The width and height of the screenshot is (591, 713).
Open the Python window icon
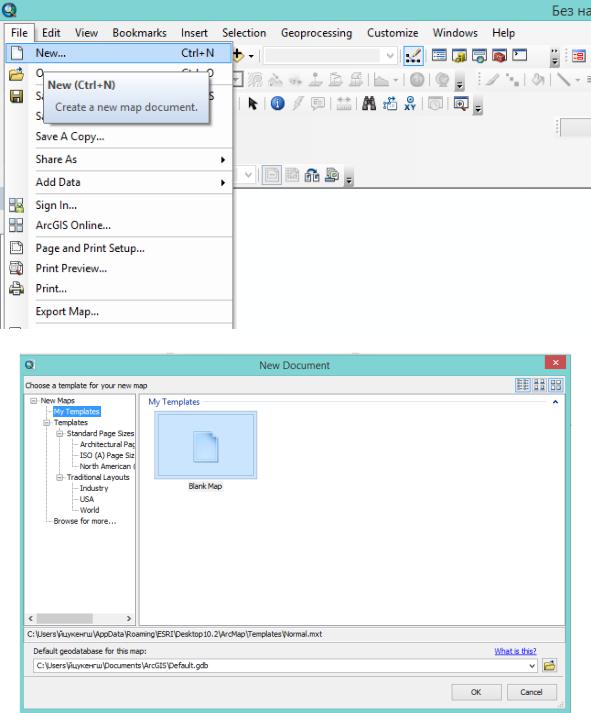click(x=519, y=55)
